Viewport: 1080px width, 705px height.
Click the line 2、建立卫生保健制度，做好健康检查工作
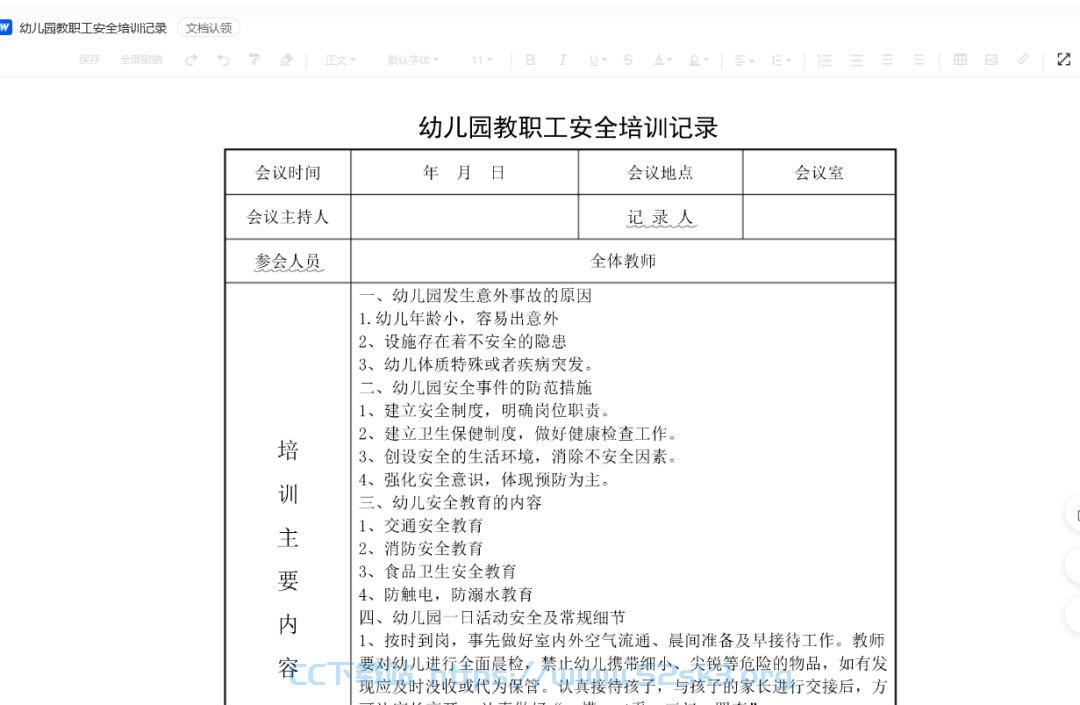[518, 434]
